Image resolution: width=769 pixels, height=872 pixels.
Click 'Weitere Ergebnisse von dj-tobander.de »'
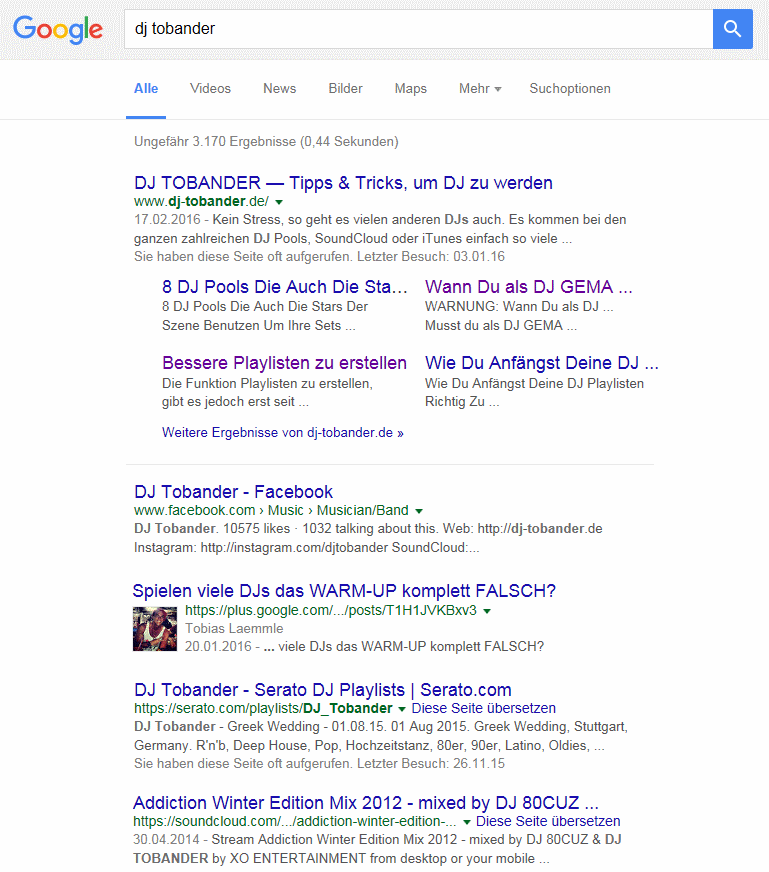pyautogui.click(x=282, y=432)
